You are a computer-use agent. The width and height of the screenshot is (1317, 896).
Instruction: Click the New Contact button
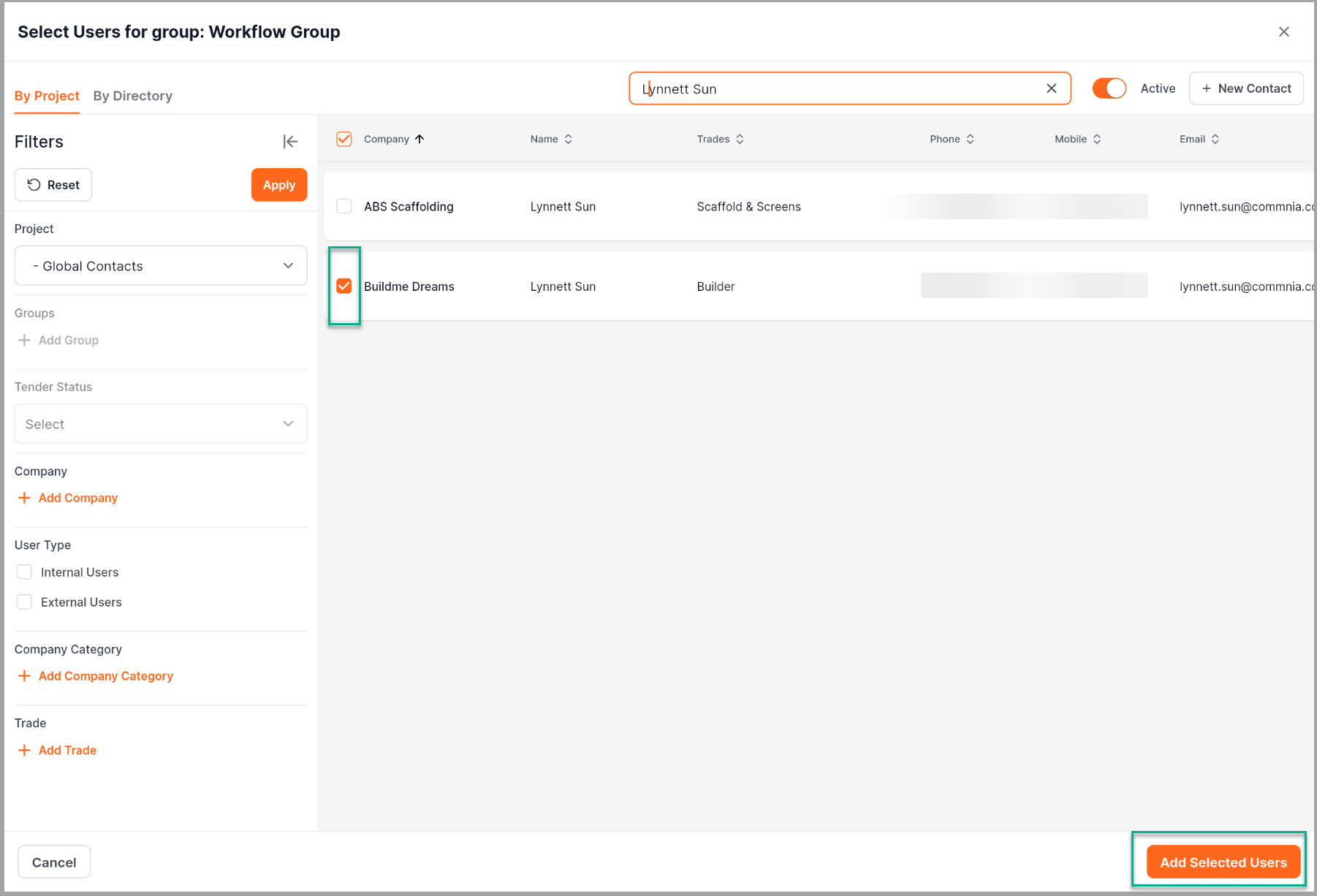tap(1246, 88)
